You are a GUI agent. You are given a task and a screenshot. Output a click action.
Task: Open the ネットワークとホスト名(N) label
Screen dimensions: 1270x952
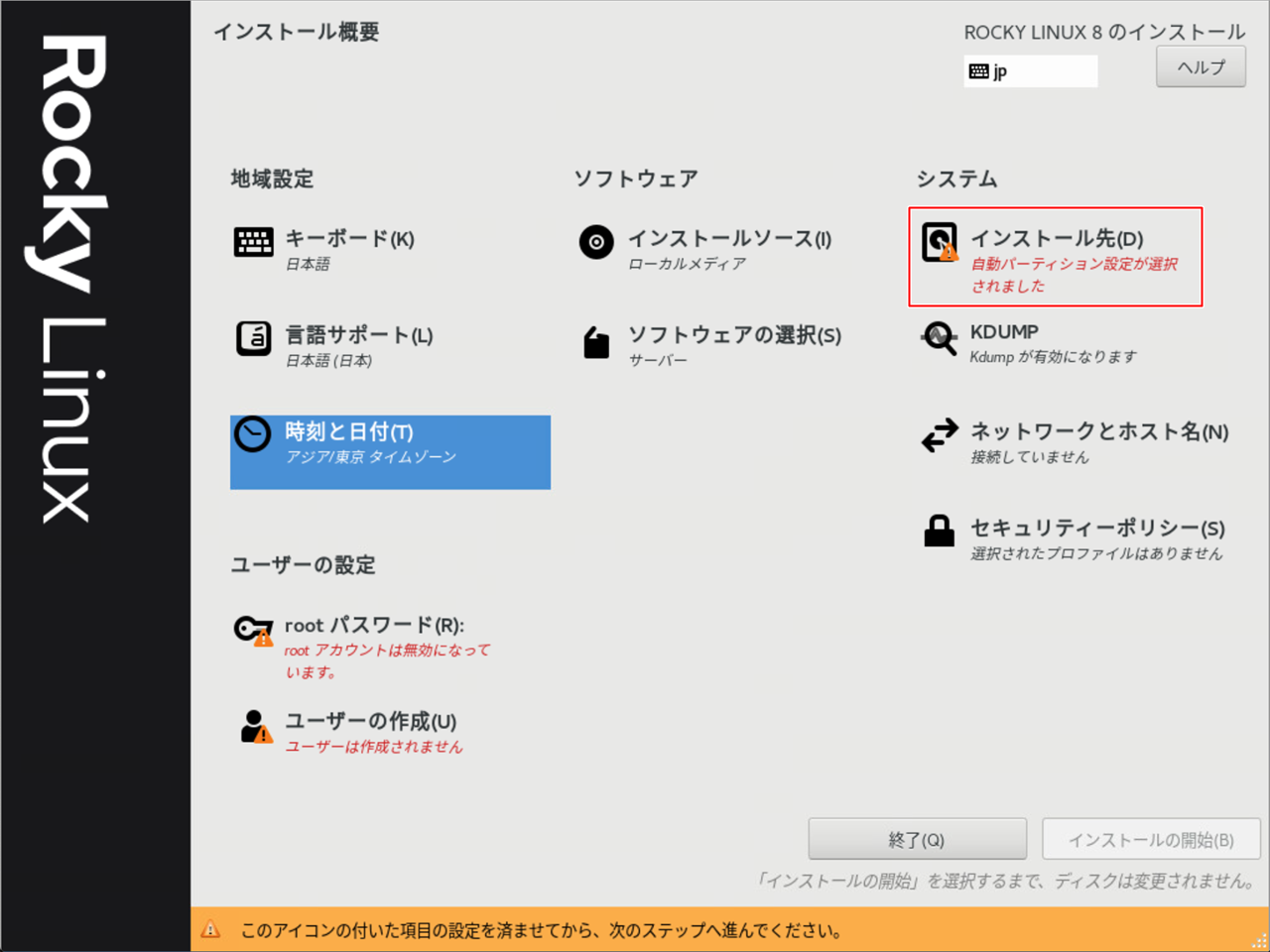1098,431
